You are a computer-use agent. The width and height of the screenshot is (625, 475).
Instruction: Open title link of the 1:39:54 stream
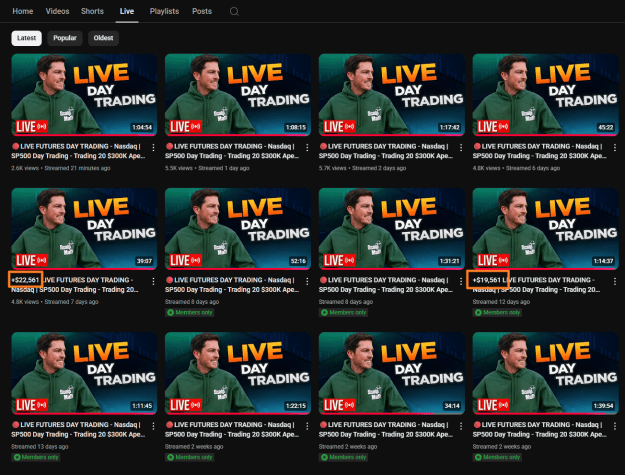[540, 430]
